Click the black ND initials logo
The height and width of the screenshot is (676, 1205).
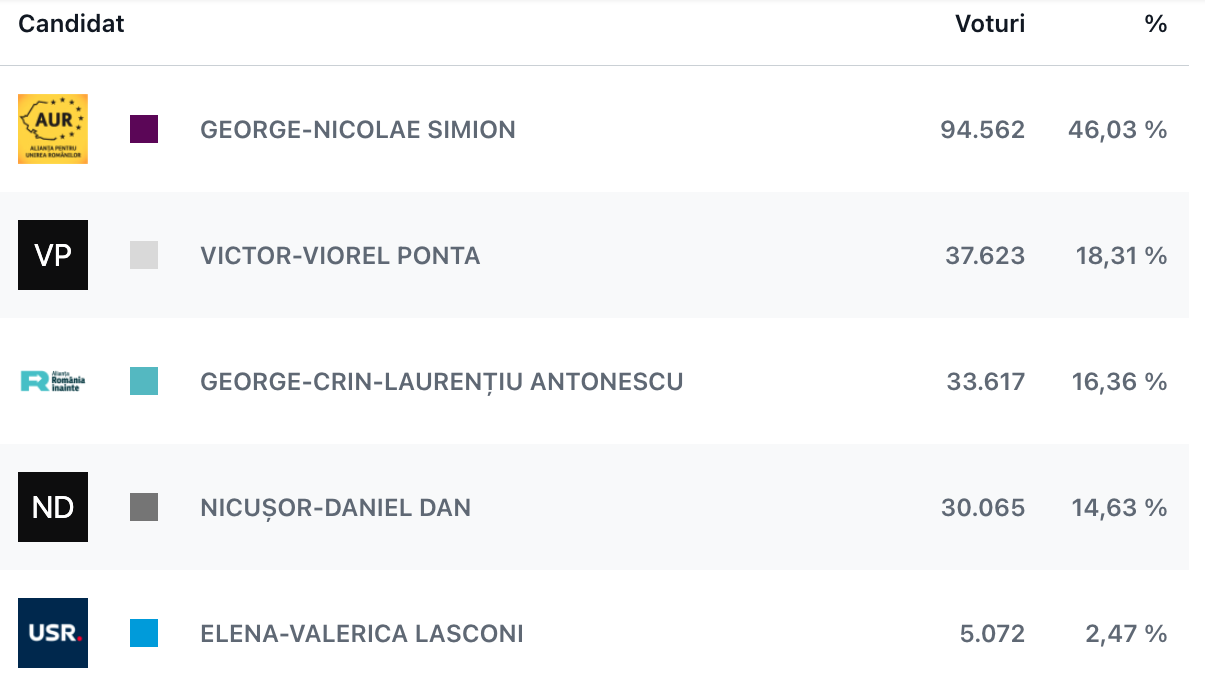pyautogui.click(x=53, y=507)
